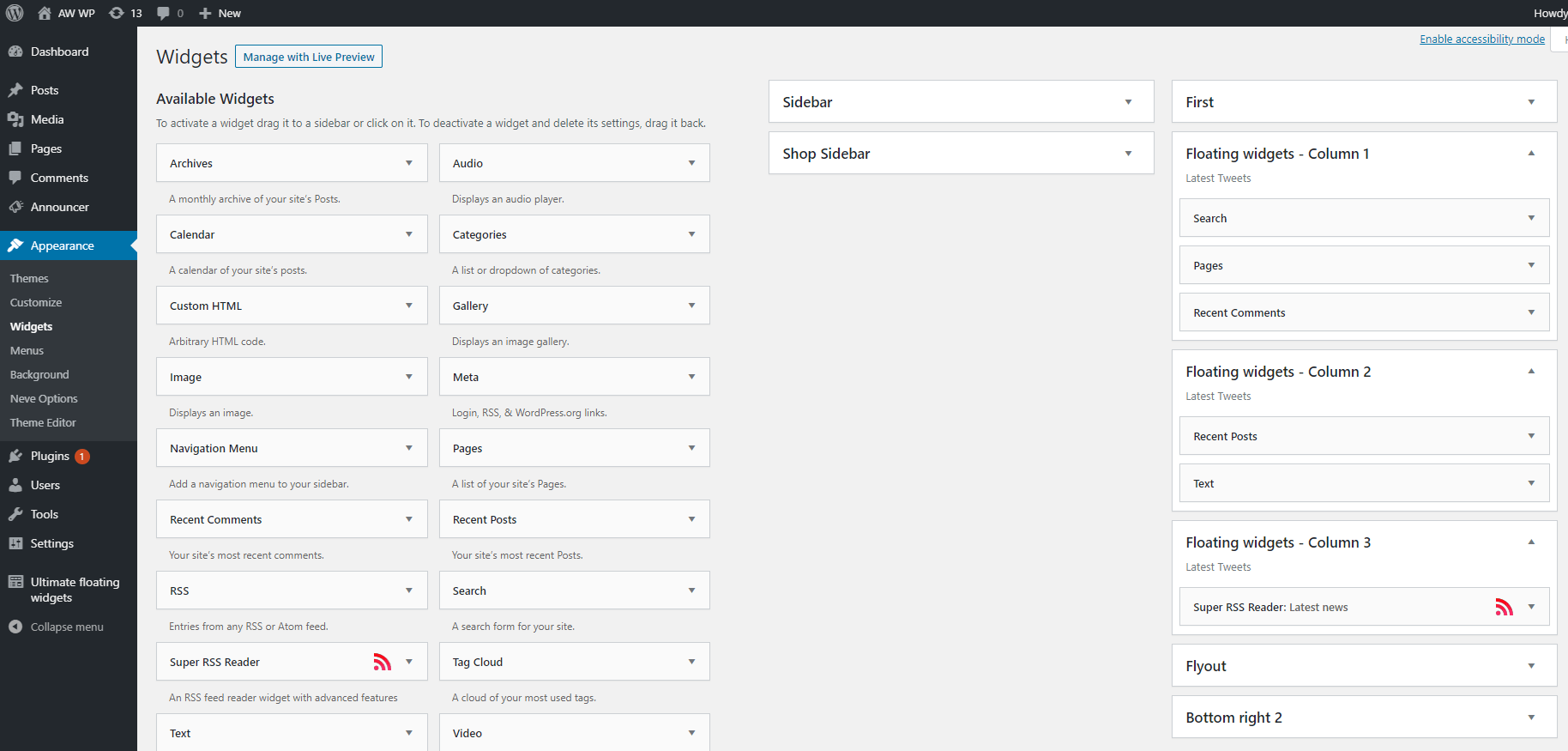The image size is (1568, 751).
Task: Click the Plugins plug icon
Action: [15, 456]
